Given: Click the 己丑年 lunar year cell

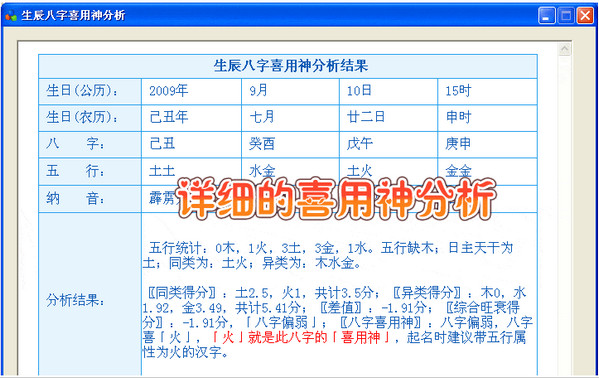Looking at the screenshot, I should tap(191, 117).
